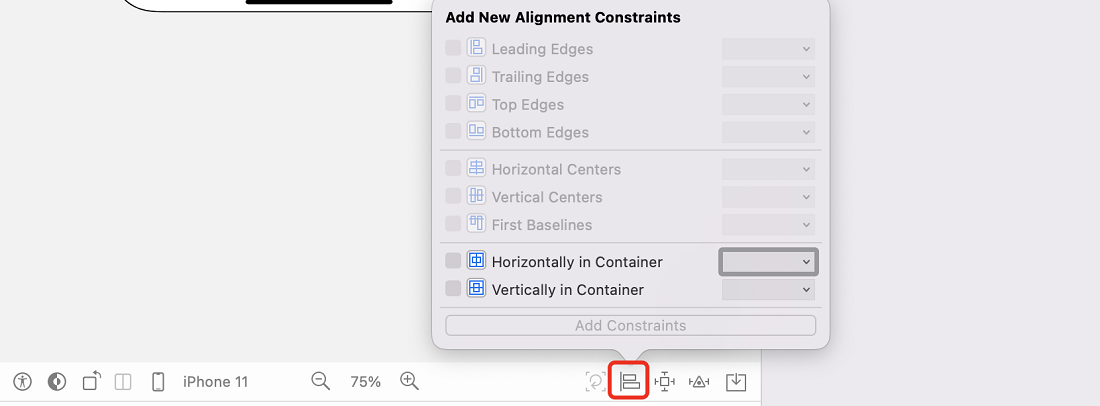Toggle the light/dark appearance icon
Image resolution: width=1100 pixels, height=406 pixels.
[x=57, y=381]
